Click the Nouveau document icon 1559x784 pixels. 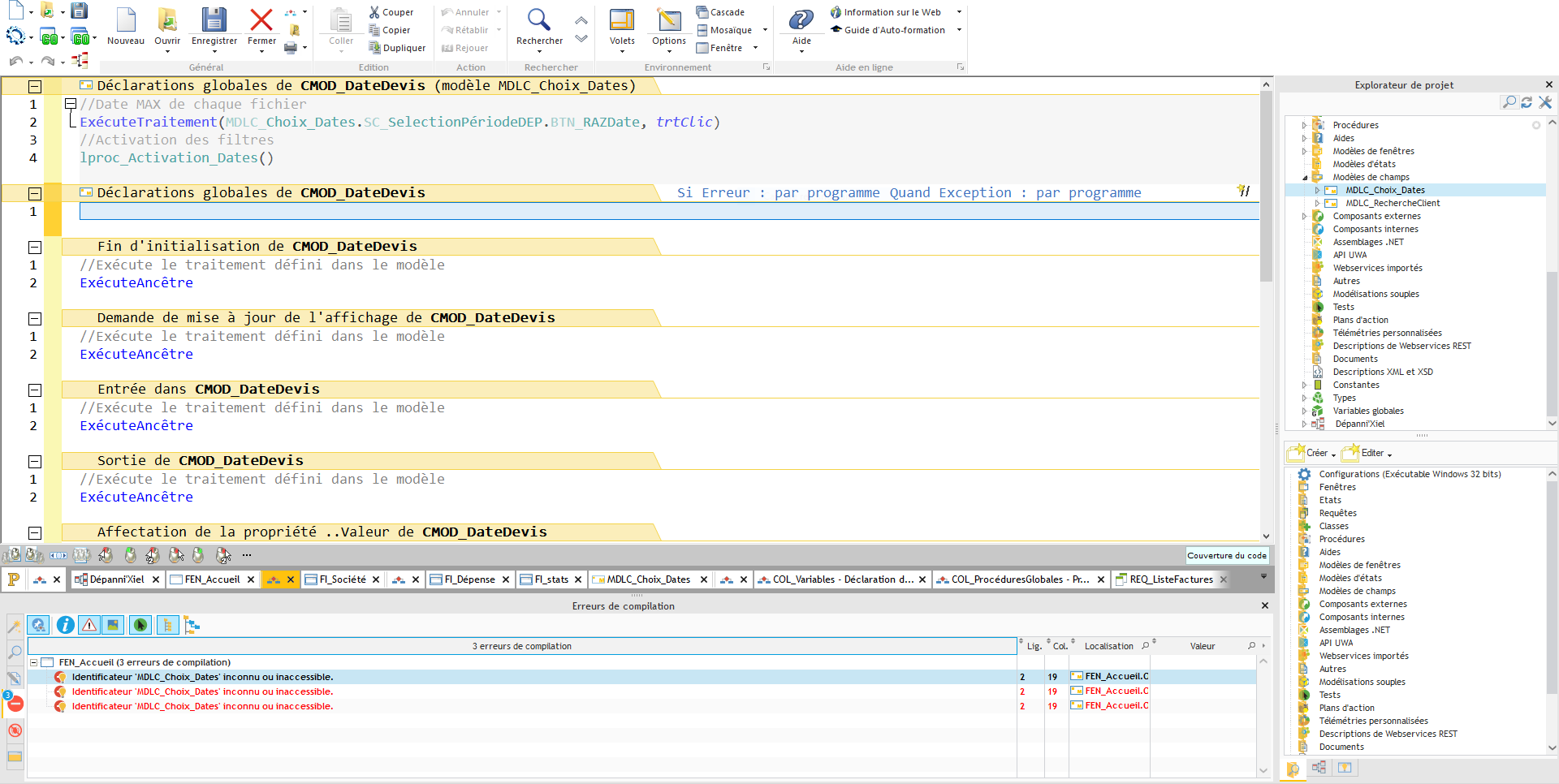pyautogui.click(x=126, y=20)
